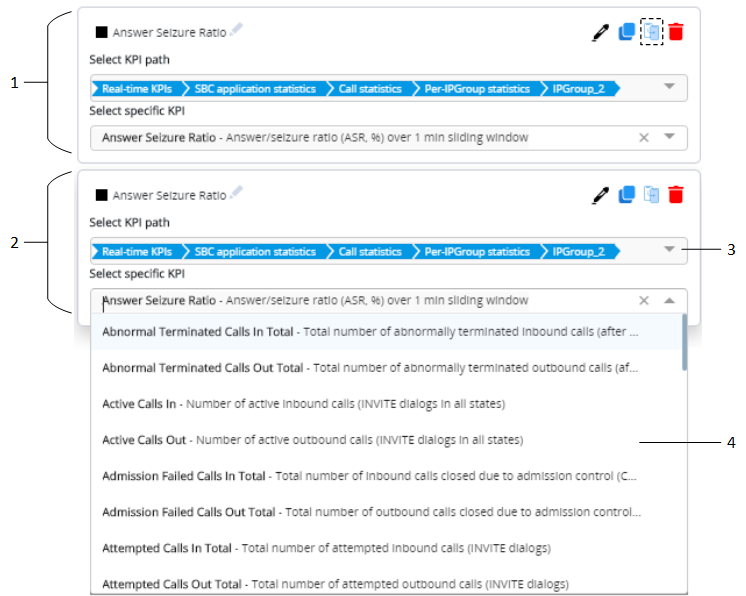Image resolution: width=746 pixels, height=596 pixels.
Task: Click the black color swatch in first card
Action: (101, 32)
